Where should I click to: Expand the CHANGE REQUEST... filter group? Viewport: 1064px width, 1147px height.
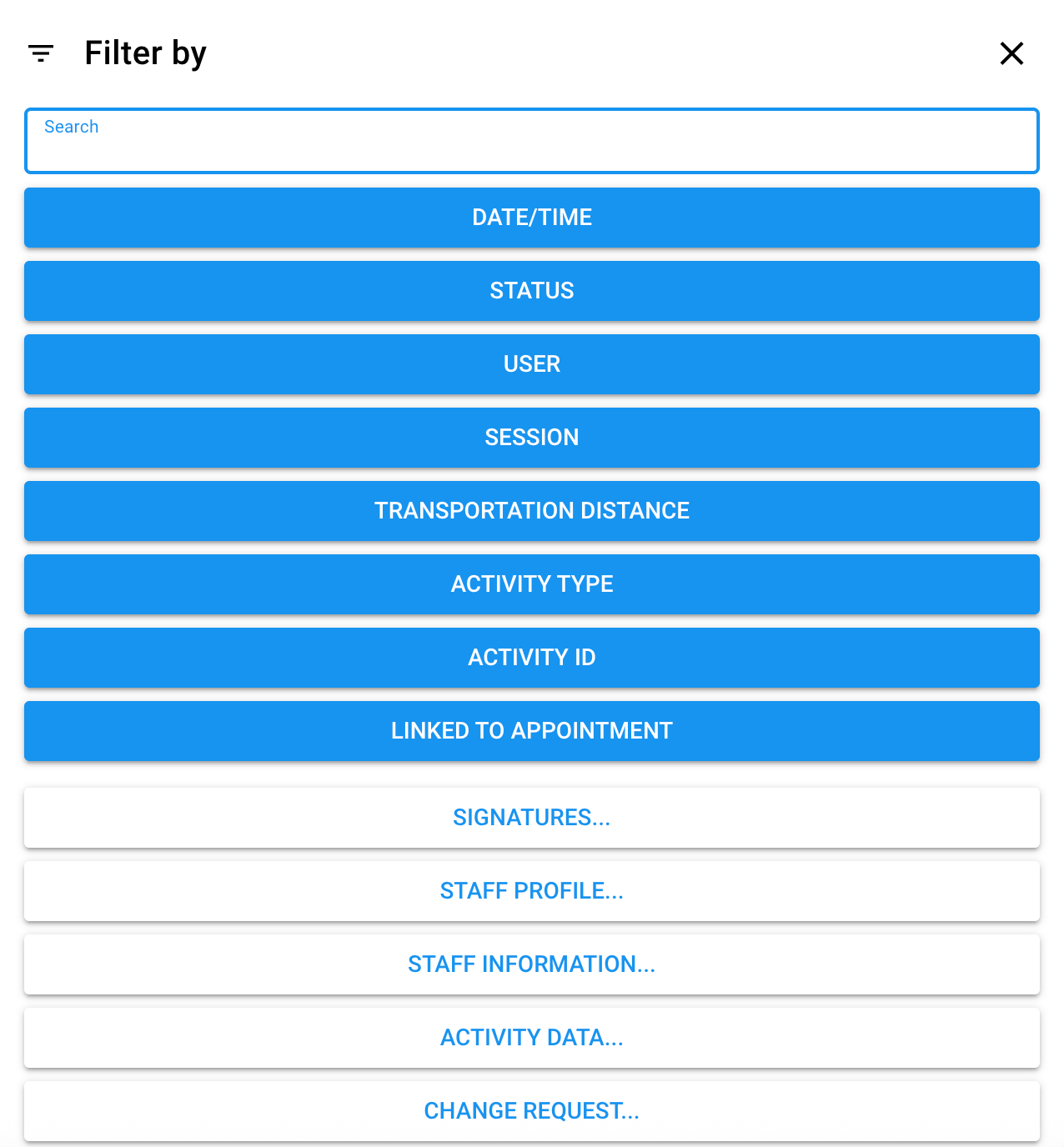pos(531,1111)
